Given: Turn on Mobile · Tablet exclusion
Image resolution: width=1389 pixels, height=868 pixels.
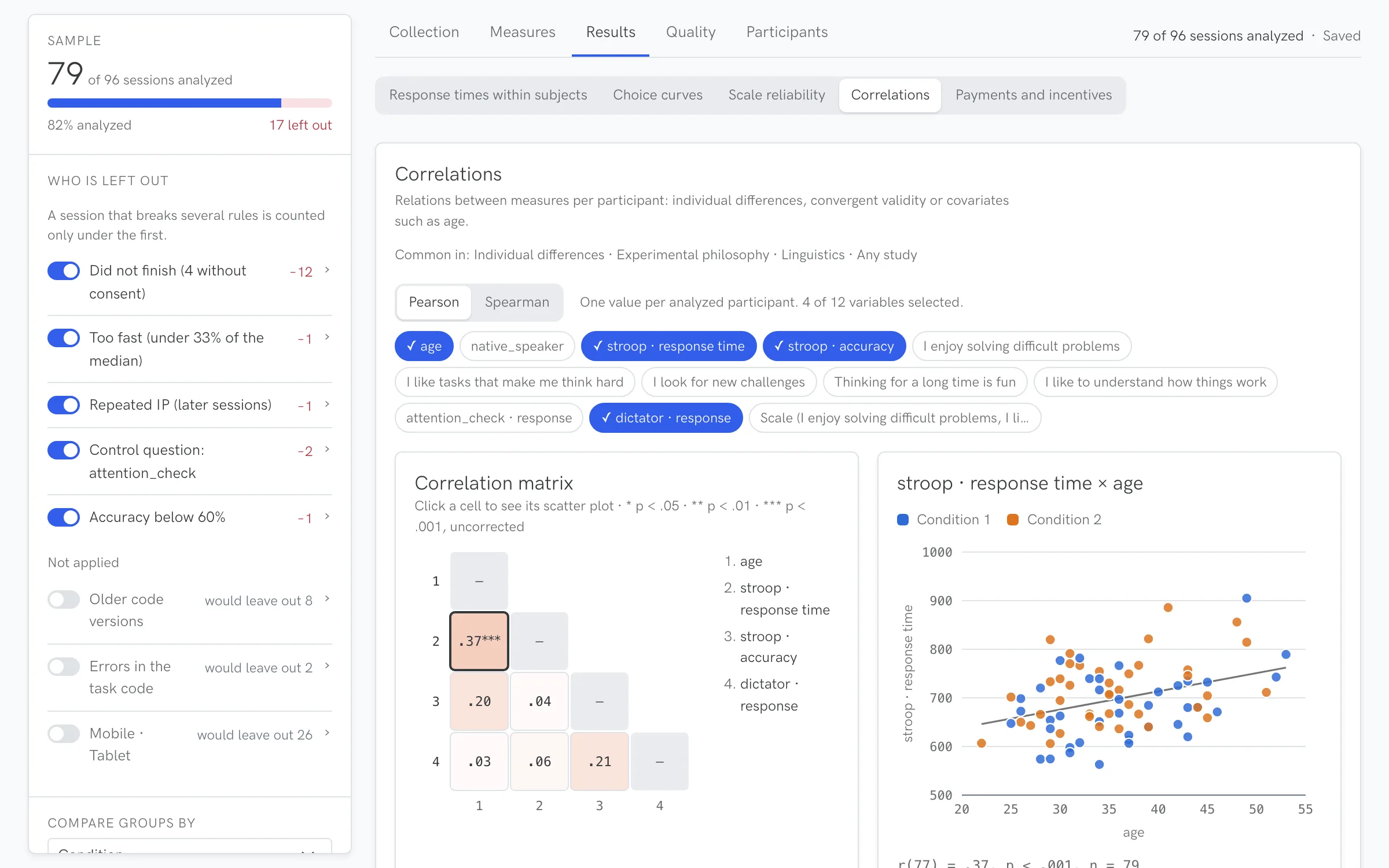Looking at the screenshot, I should [64, 734].
